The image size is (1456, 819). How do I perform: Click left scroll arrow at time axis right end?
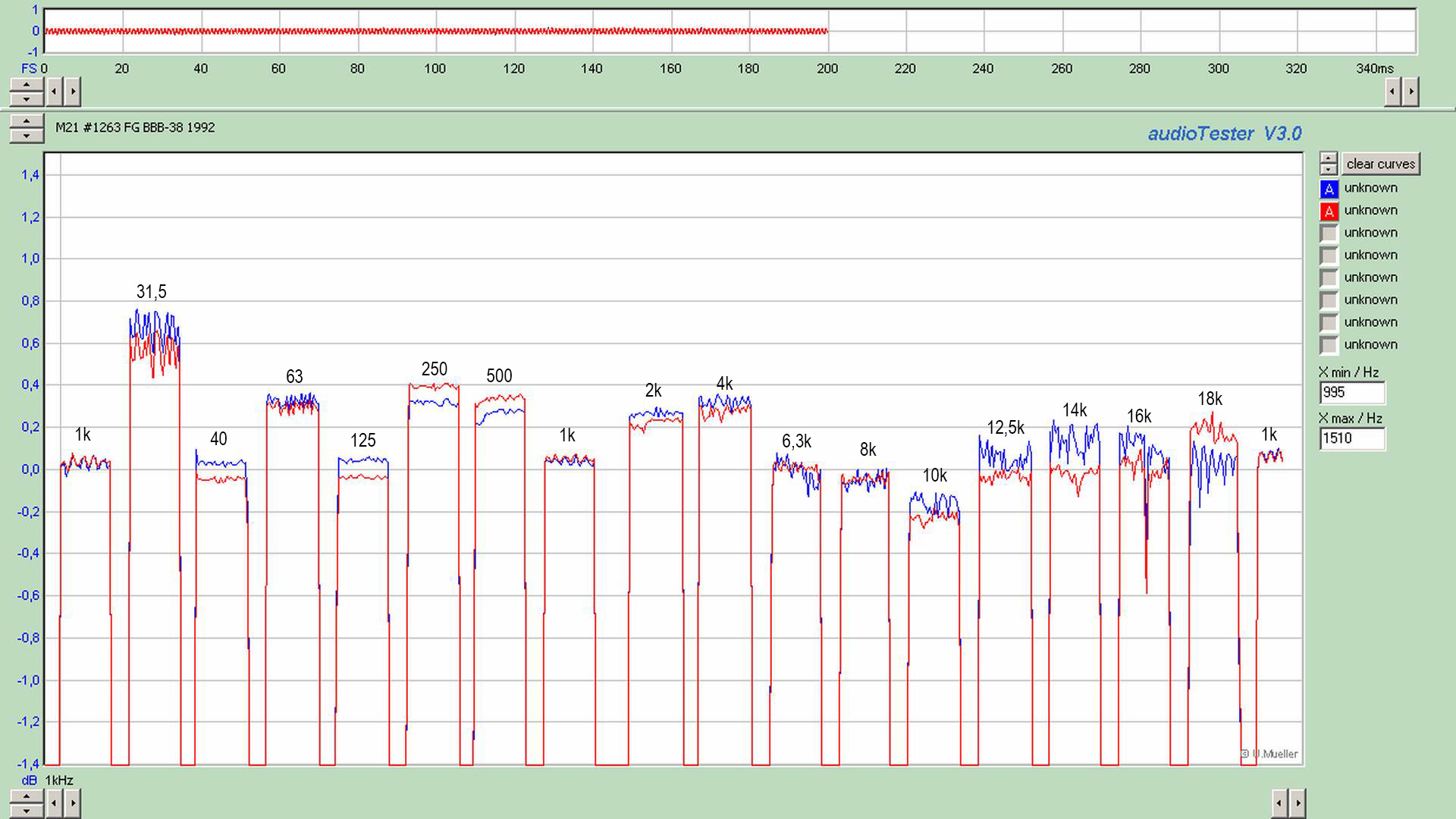(1392, 92)
